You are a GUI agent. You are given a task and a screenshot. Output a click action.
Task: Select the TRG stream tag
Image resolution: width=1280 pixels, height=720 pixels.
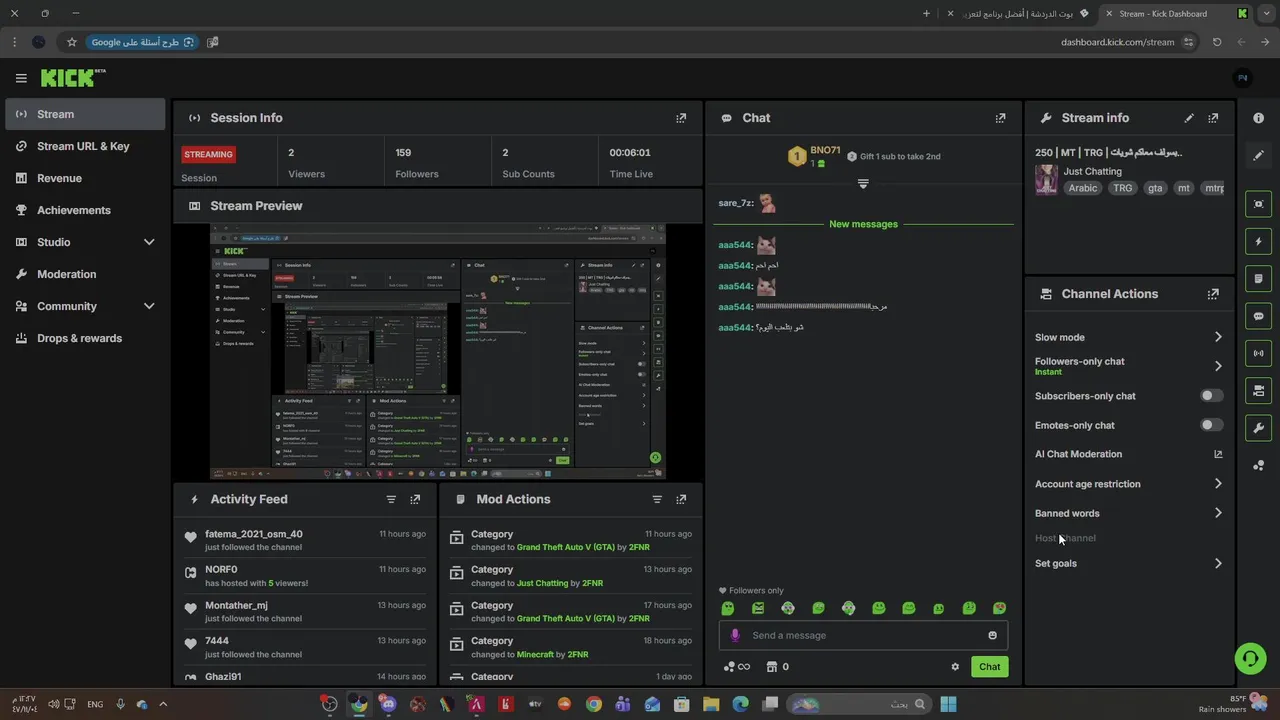point(1123,188)
